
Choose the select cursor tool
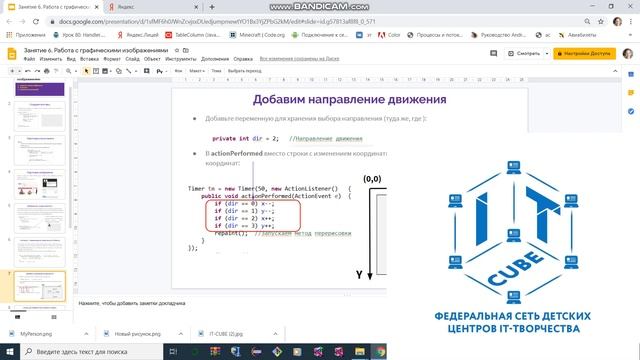pos(86,71)
